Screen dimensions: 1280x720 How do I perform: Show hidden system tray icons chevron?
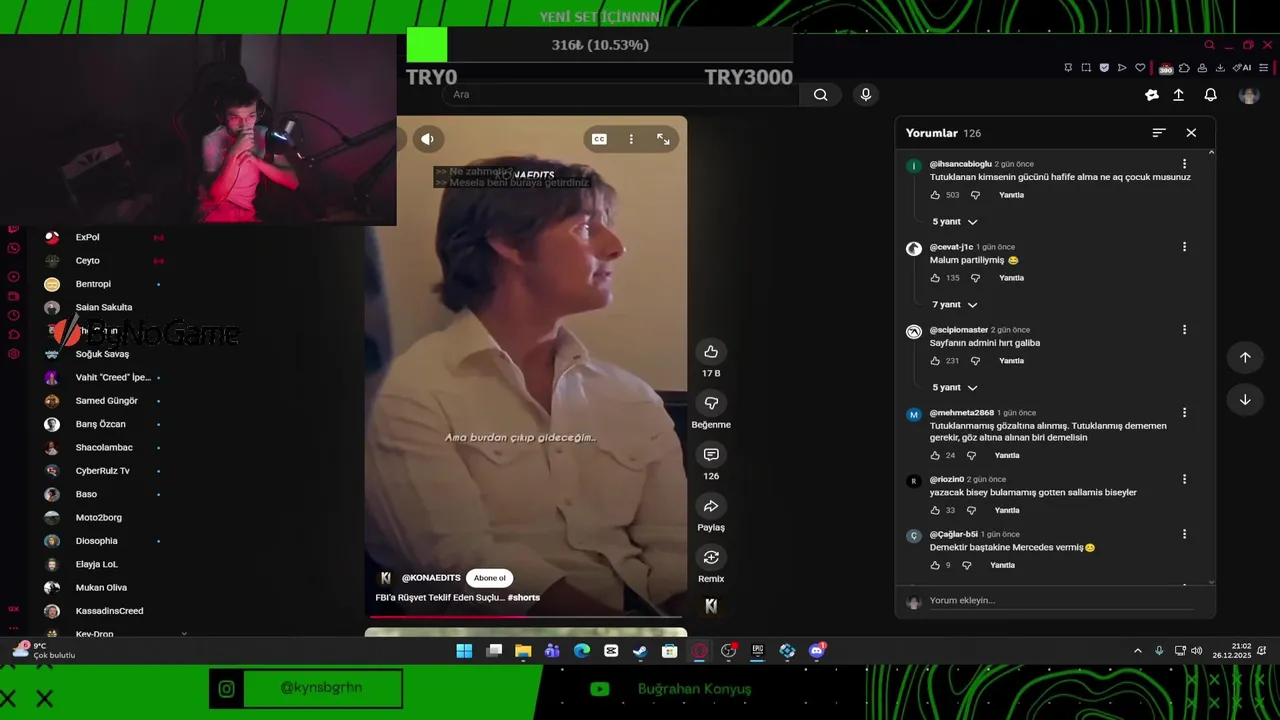pos(1137,651)
